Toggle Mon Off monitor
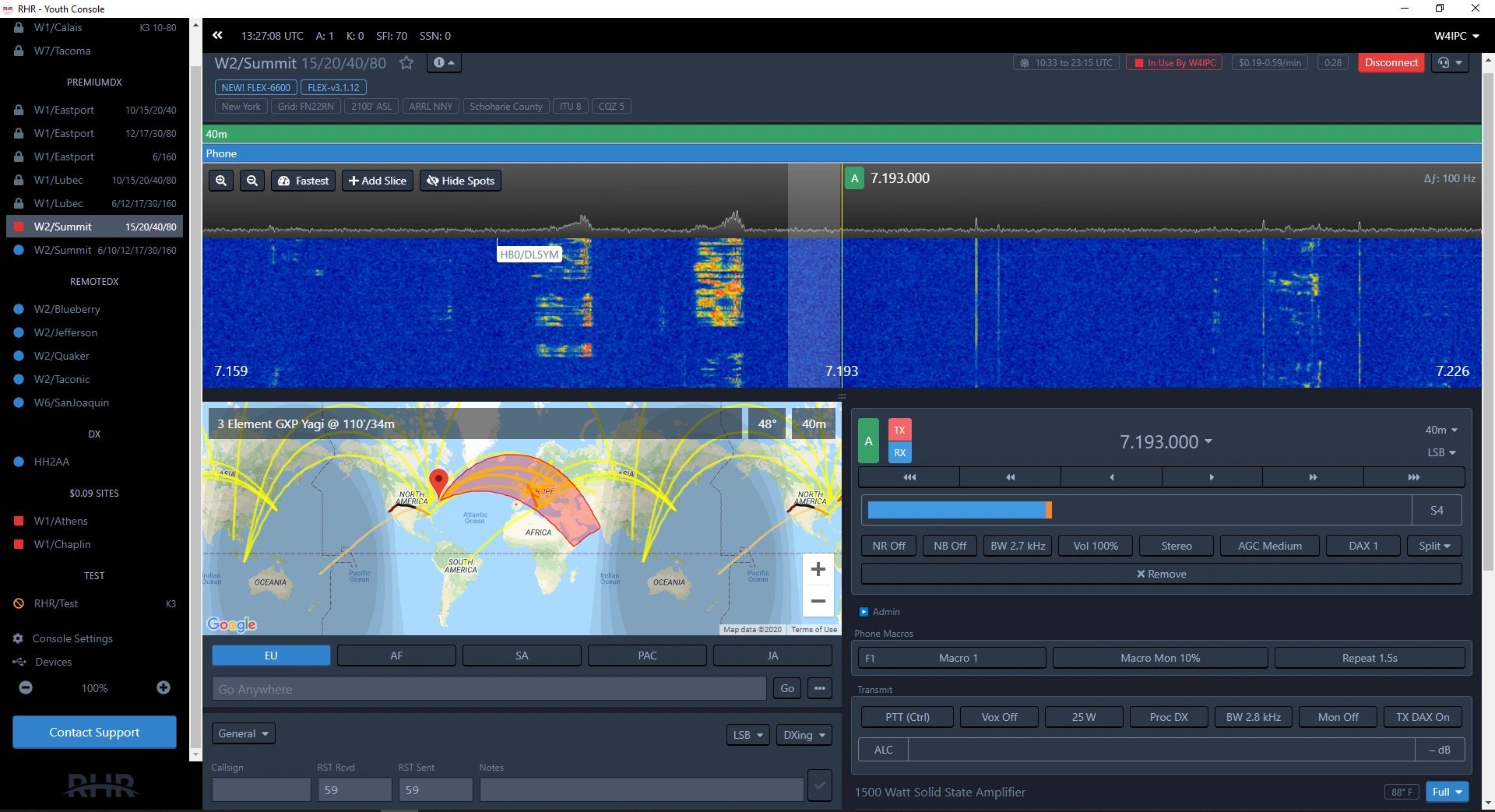This screenshot has width=1495, height=812. click(1338, 717)
